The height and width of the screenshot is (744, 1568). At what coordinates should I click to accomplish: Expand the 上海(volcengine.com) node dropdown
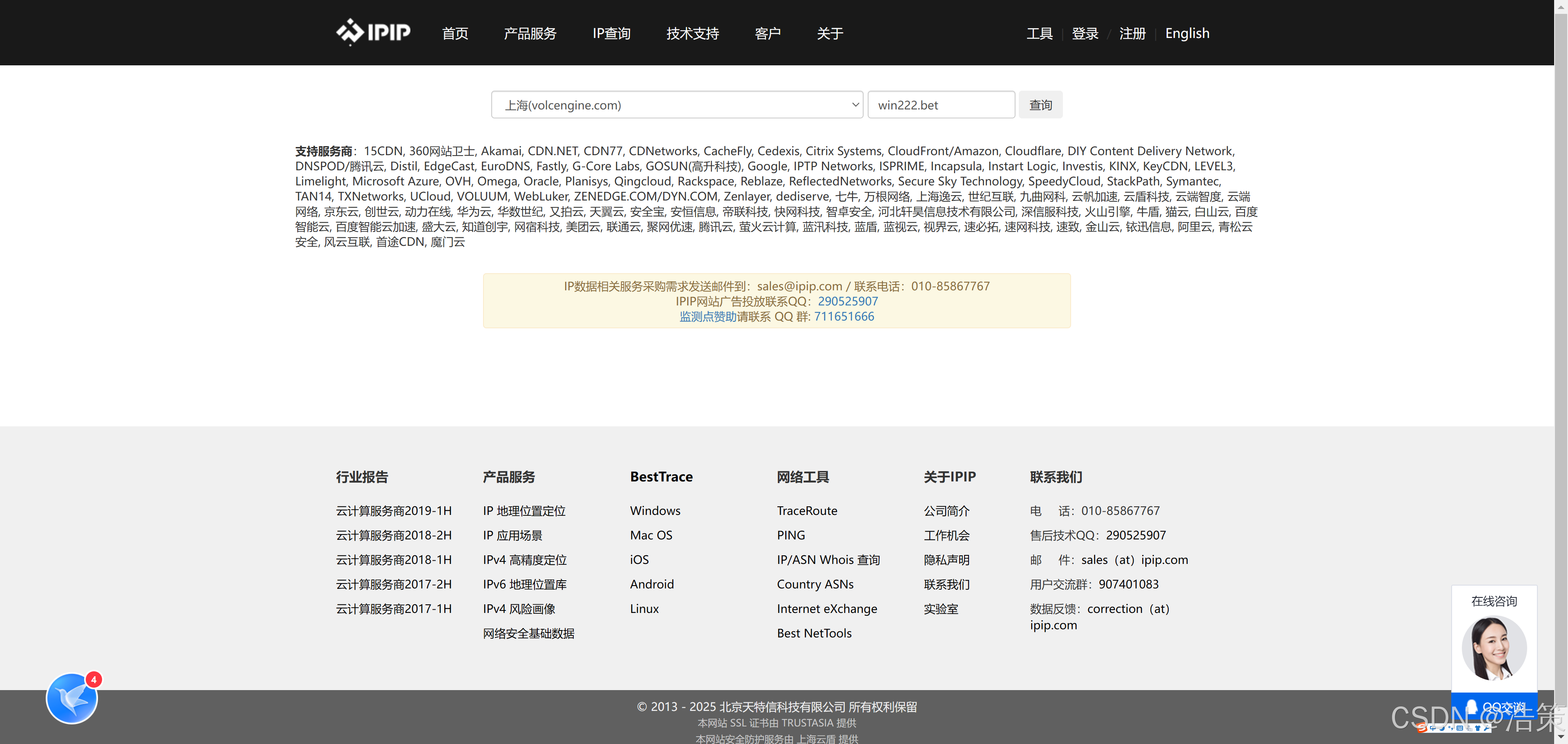(677, 105)
